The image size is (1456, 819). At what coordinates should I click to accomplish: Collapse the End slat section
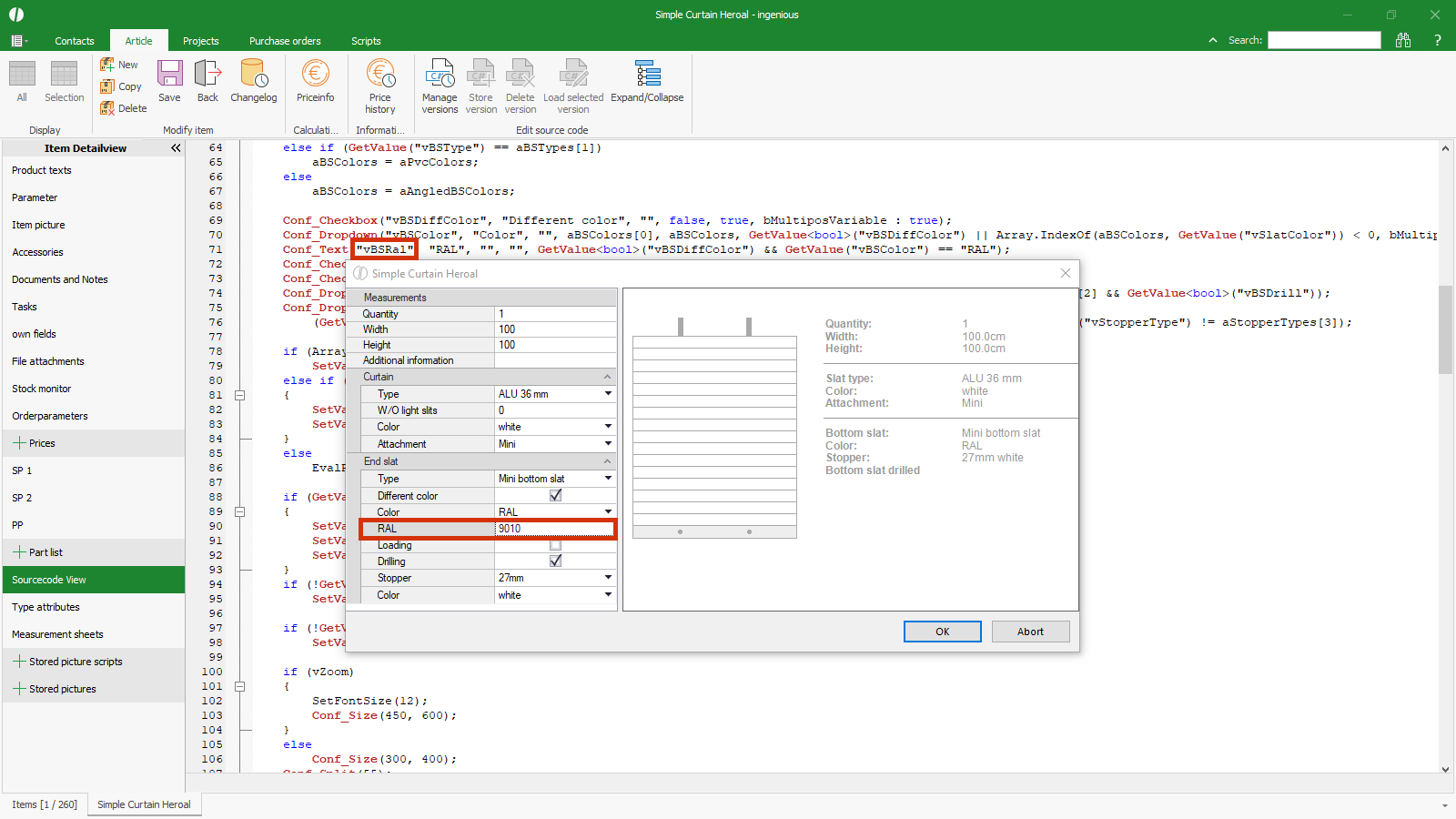(x=607, y=461)
